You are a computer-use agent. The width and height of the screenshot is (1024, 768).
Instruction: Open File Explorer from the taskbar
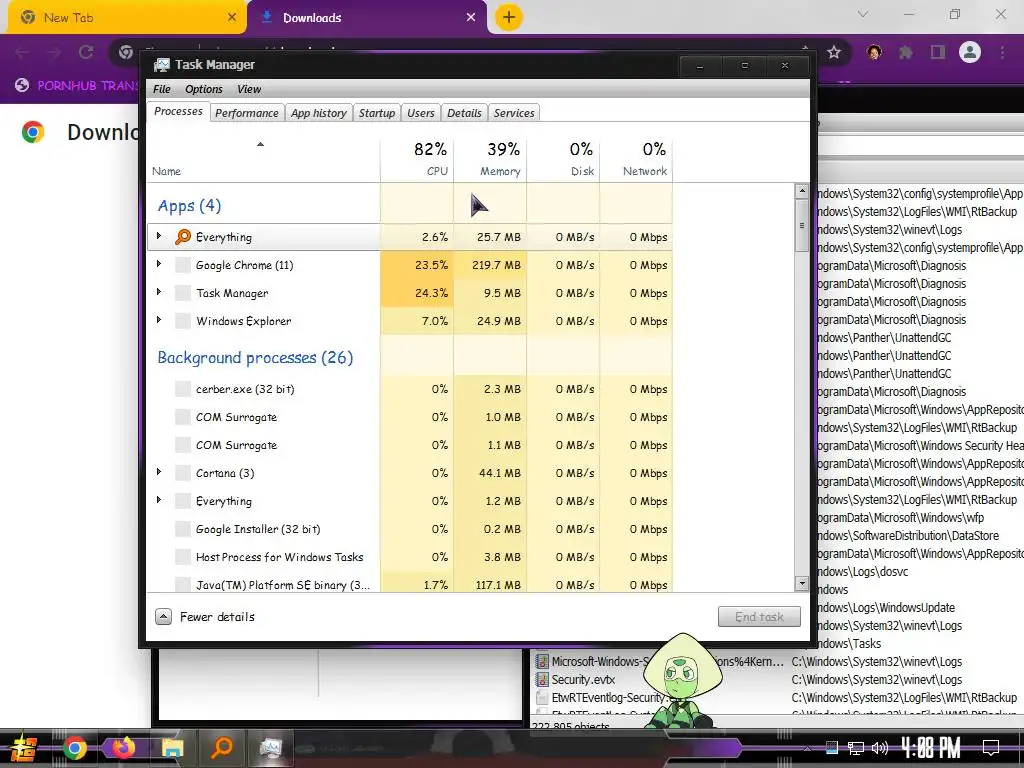(172, 748)
